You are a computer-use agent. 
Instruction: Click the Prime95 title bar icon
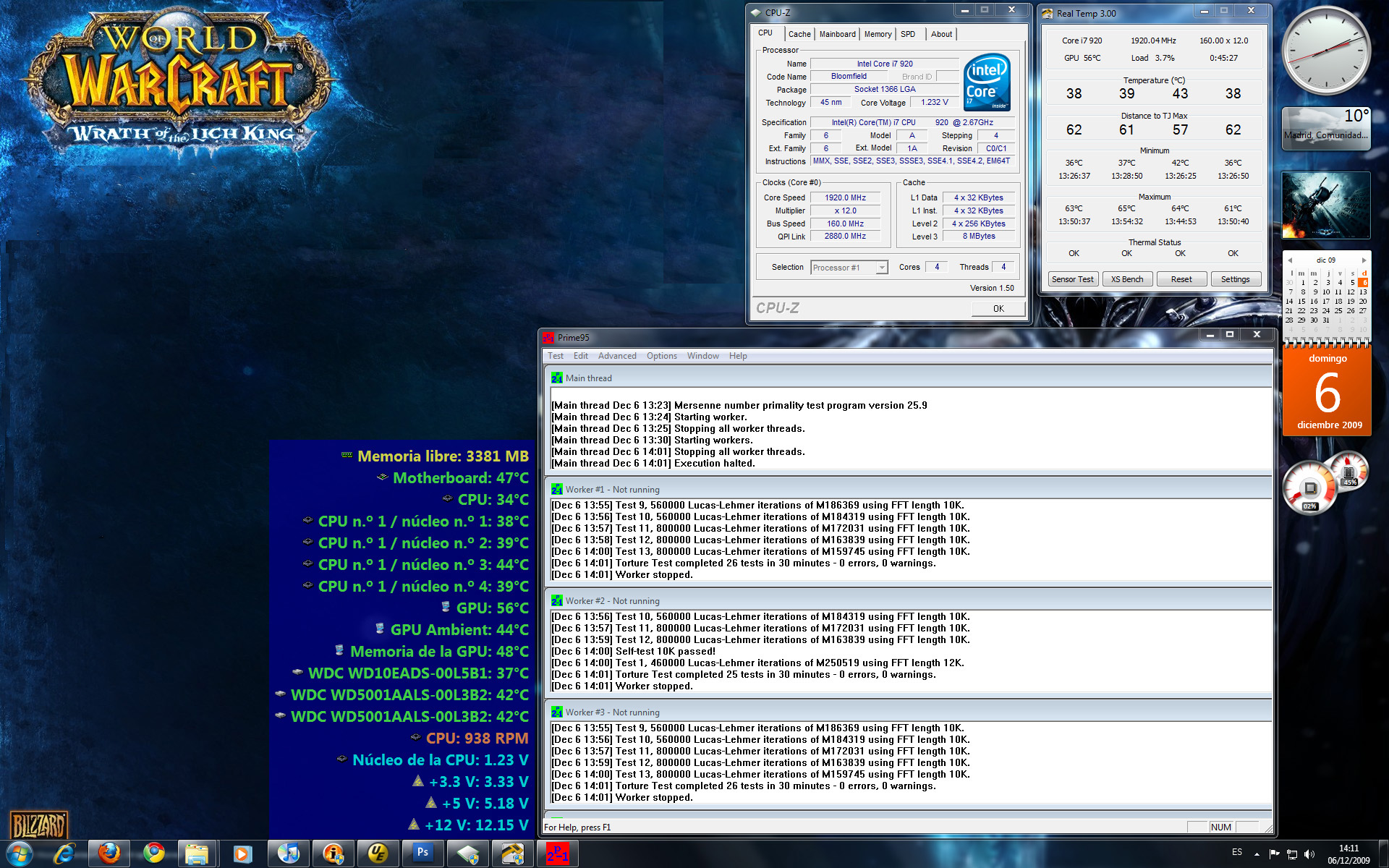click(x=548, y=337)
